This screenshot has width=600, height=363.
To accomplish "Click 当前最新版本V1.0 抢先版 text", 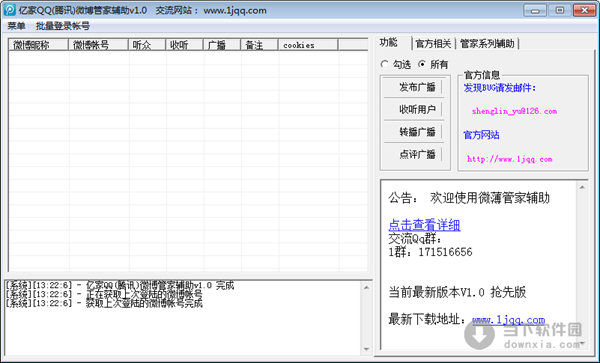I will tap(457, 292).
